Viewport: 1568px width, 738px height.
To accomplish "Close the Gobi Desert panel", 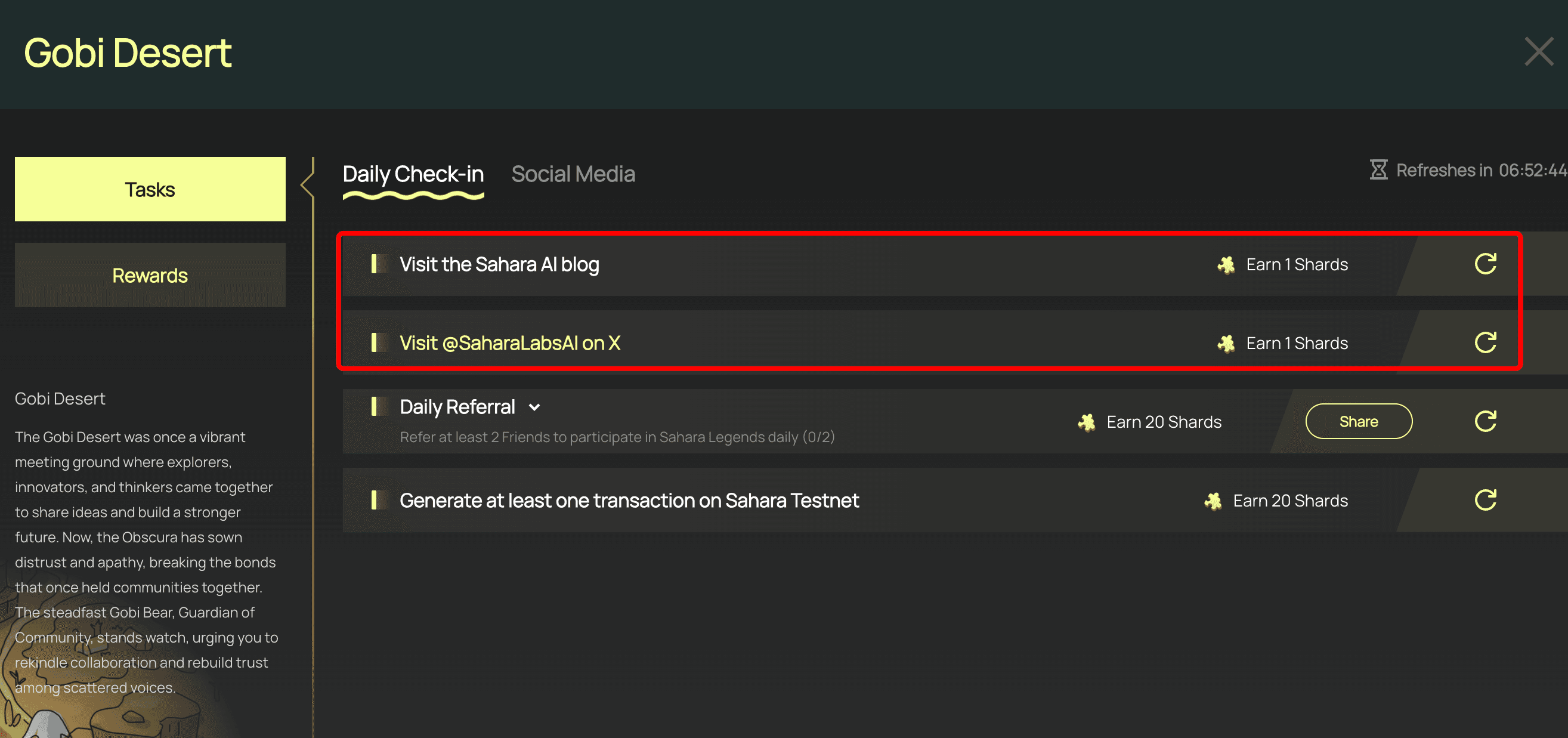I will coord(1538,51).
